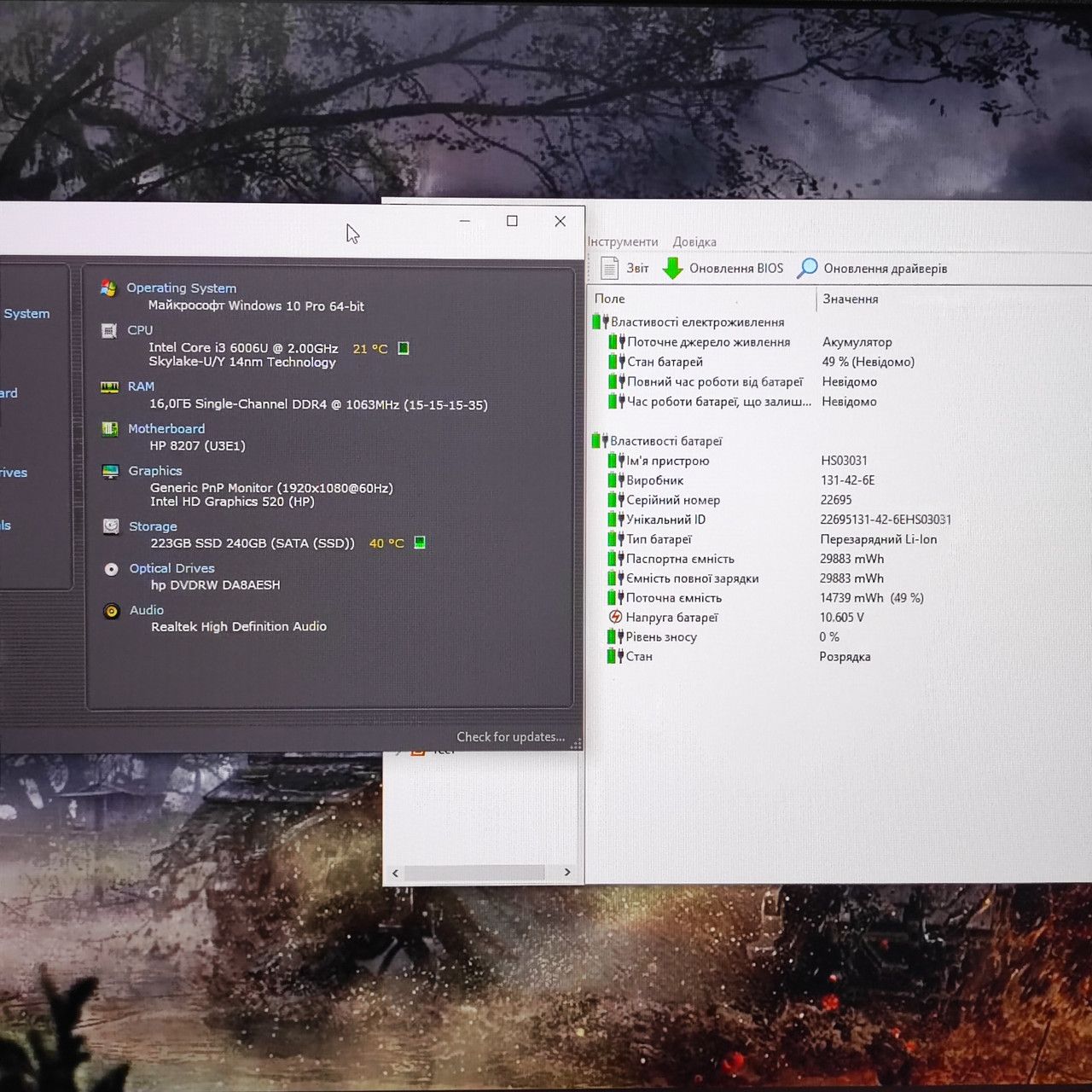Click the battery icon beside Рівень зносу
The height and width of the screenshot is (1092, 1092).
coord(615,636)
